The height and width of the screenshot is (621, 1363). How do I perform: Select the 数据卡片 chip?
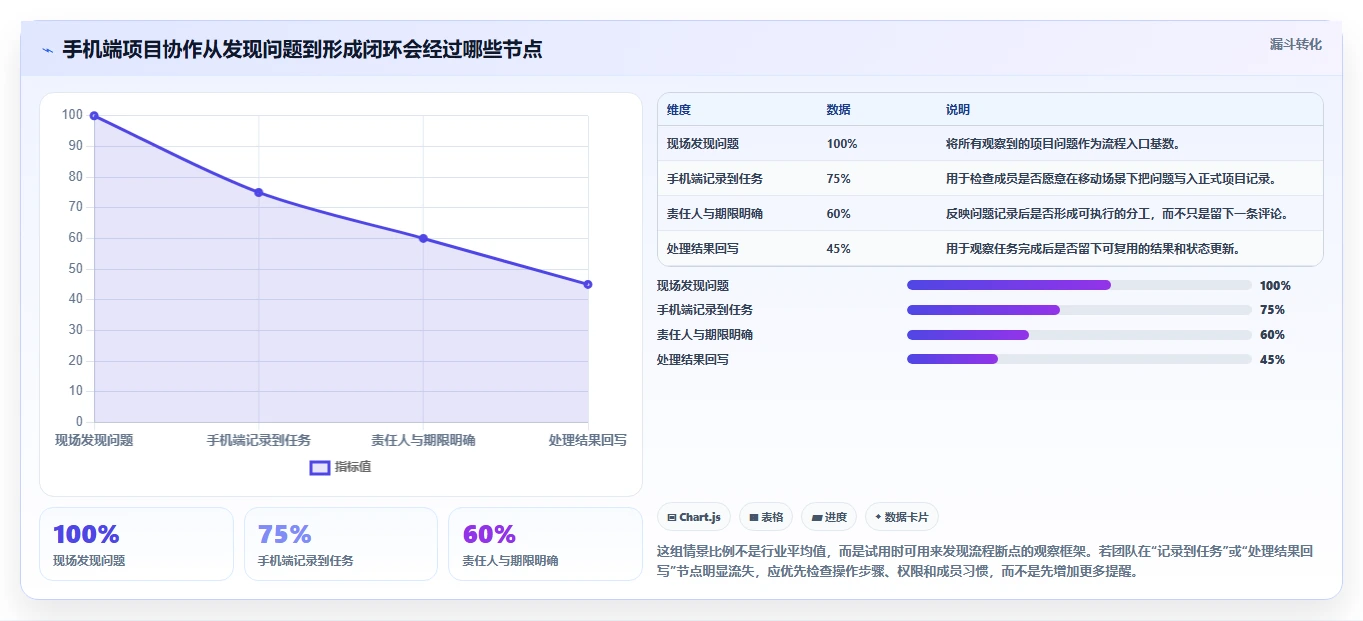pyautogui.click(x=902, y=517)
